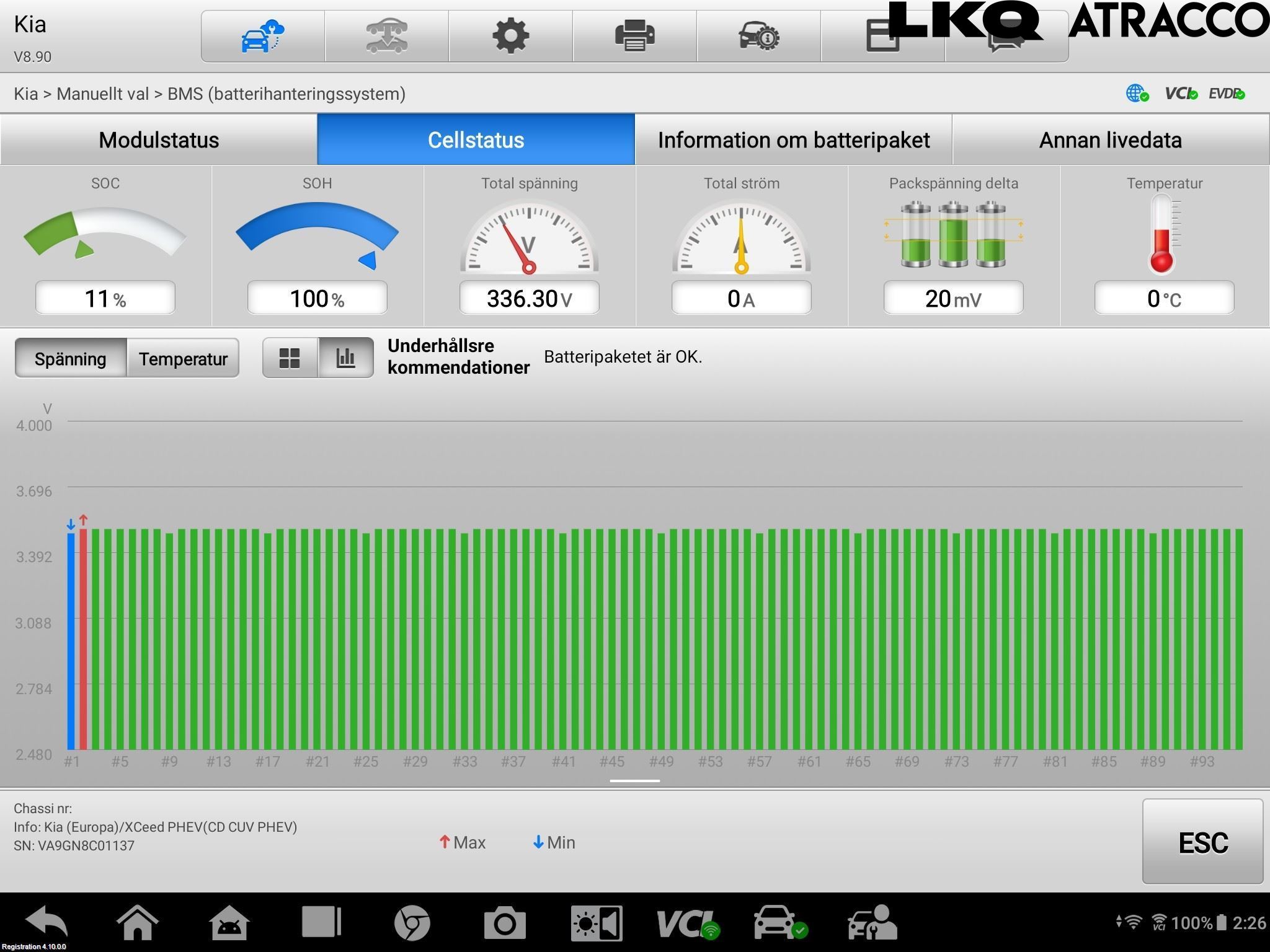Click the vehicle data transfer icon

(386, 36)
